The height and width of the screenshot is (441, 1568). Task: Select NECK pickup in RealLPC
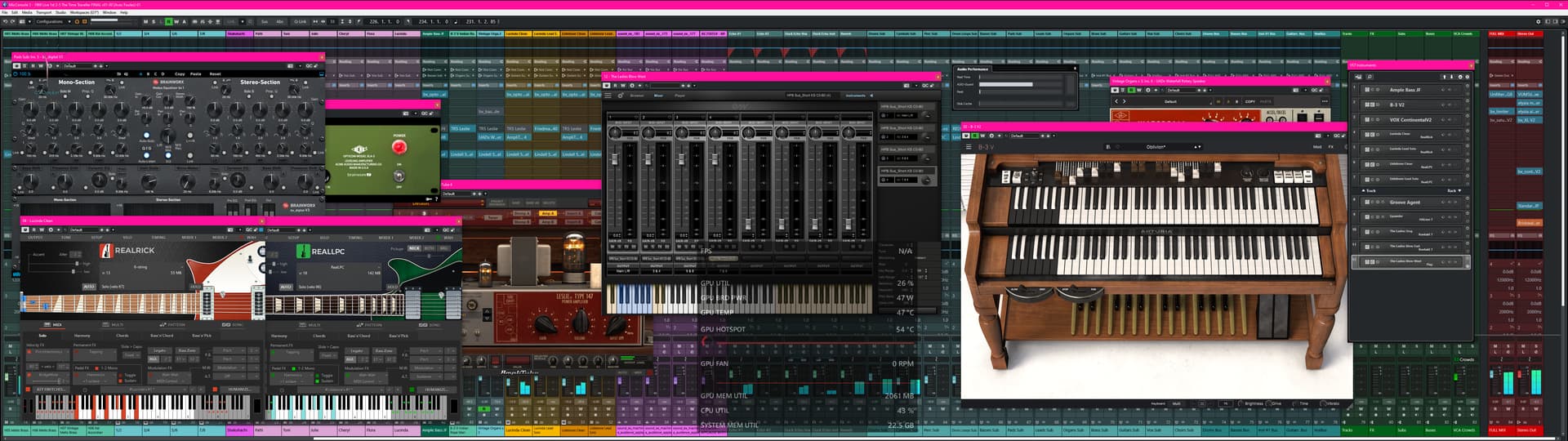click(x=414, y=248)
